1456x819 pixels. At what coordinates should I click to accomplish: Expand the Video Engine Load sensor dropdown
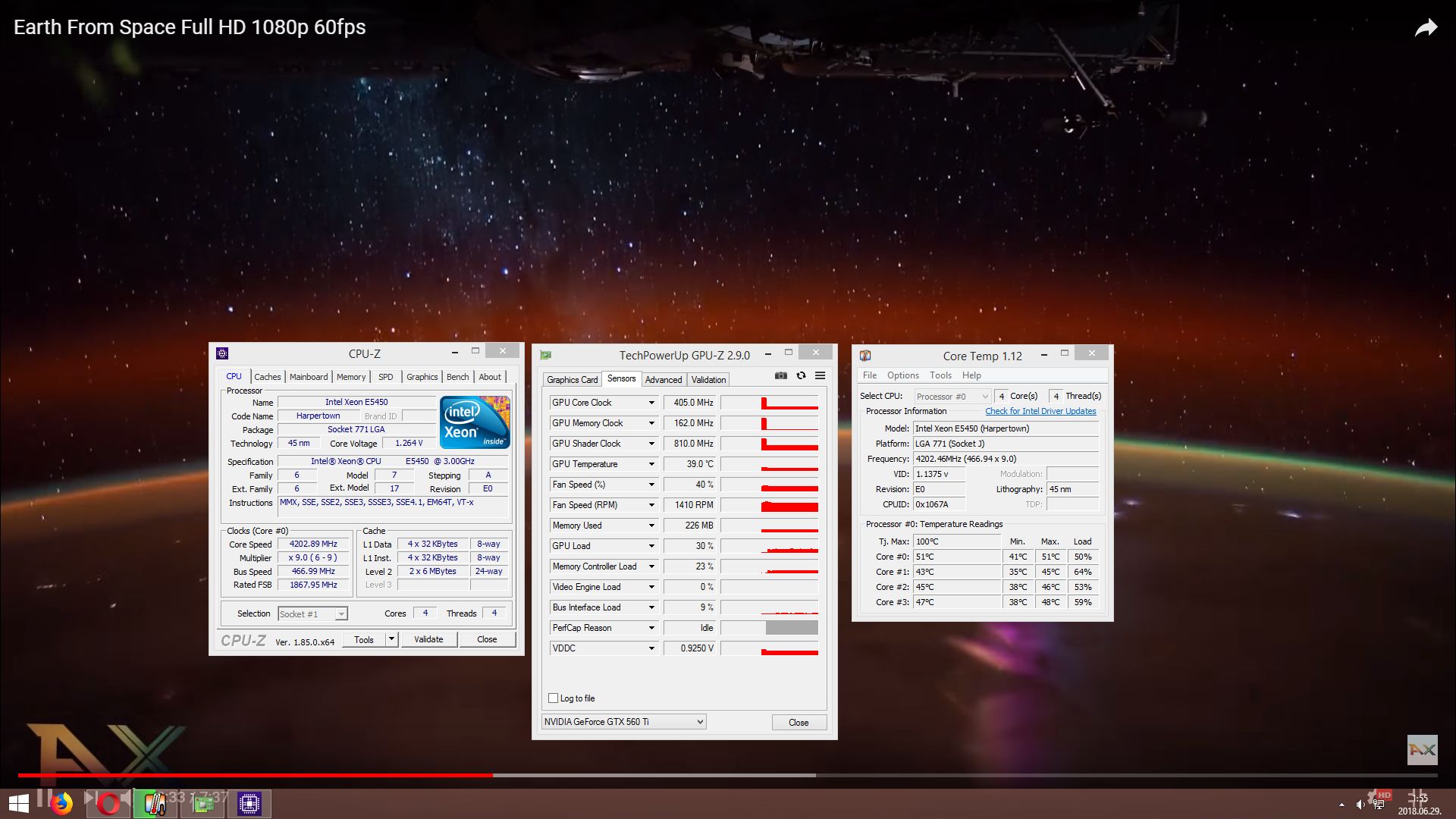[x=651, y=587]
